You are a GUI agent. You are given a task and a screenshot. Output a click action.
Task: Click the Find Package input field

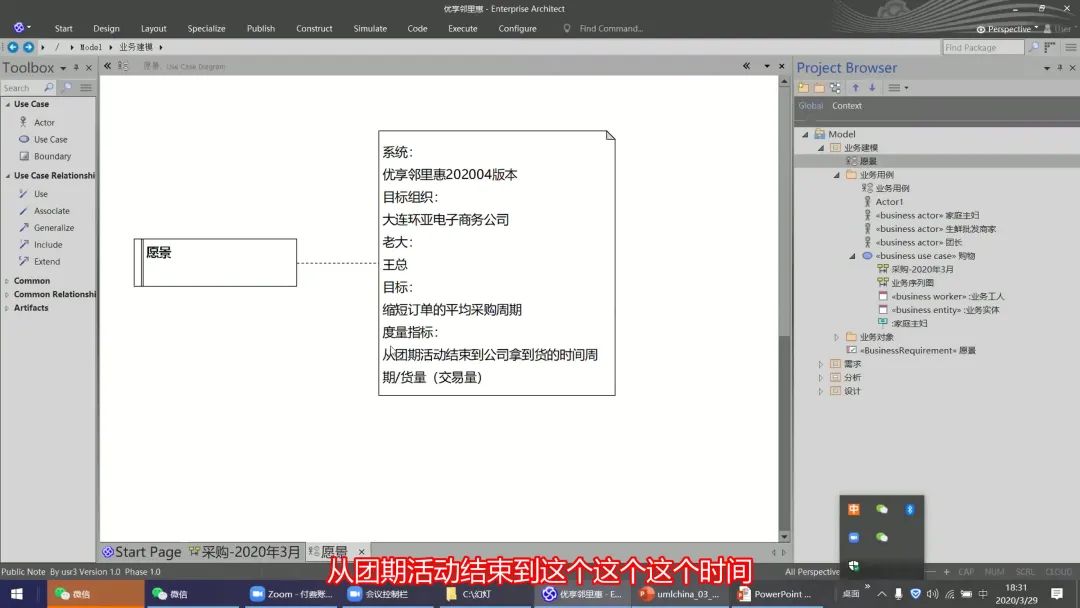pos(983,47)
